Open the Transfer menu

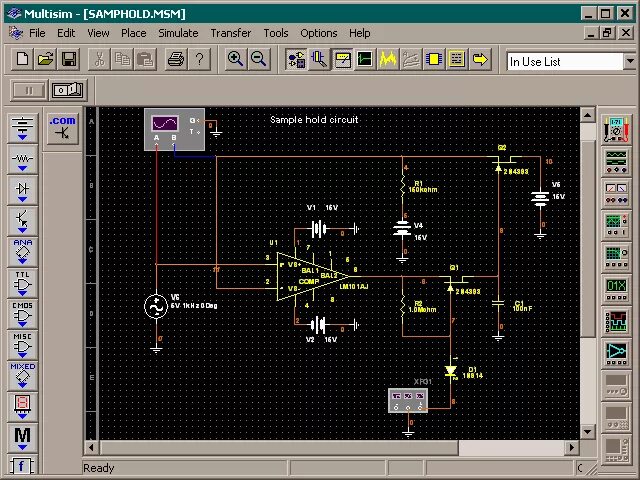pyautogui.click(x=231, y=33)
